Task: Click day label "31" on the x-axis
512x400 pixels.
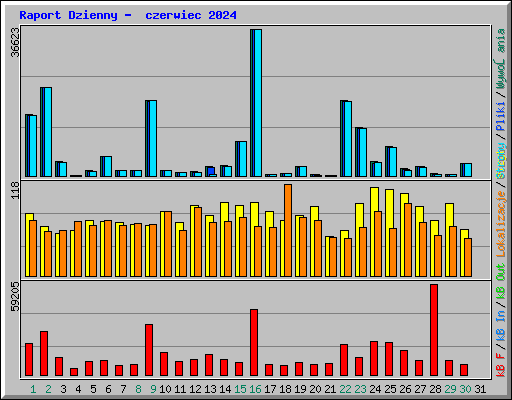Action: pos(480,389)
